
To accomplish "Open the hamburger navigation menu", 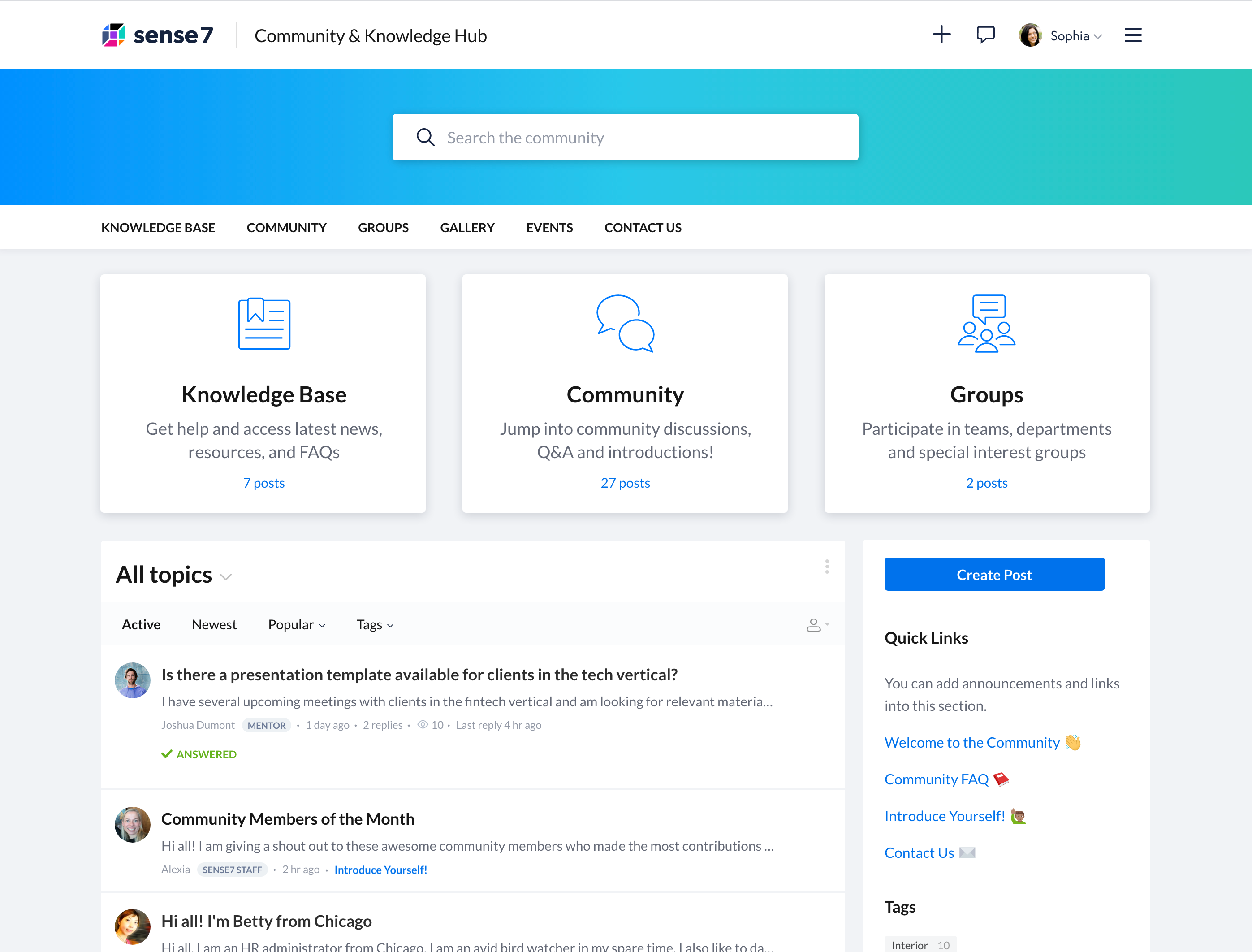I will [x=1133, y=35].
